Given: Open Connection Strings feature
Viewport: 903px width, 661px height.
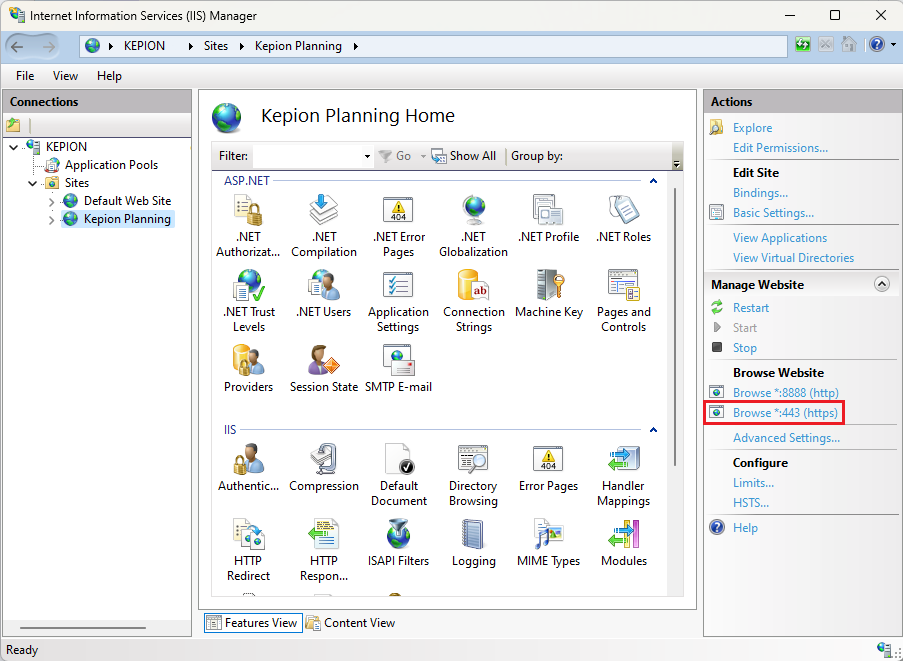Looking at the screenshot, I should 473,301.
